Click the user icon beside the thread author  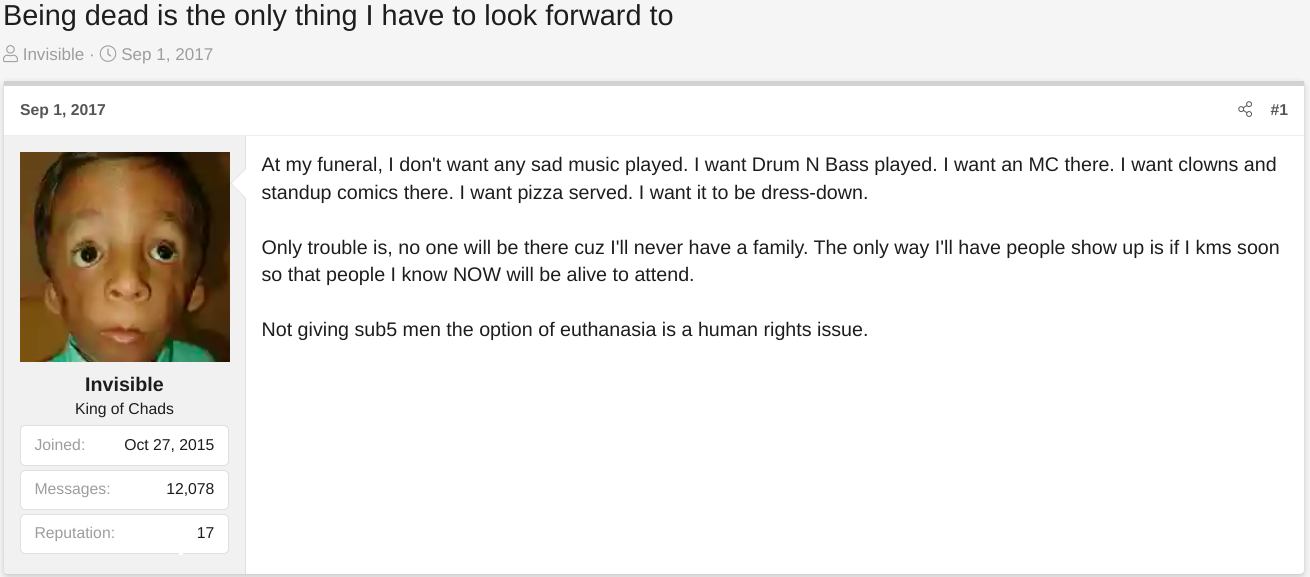coord(11,54)
